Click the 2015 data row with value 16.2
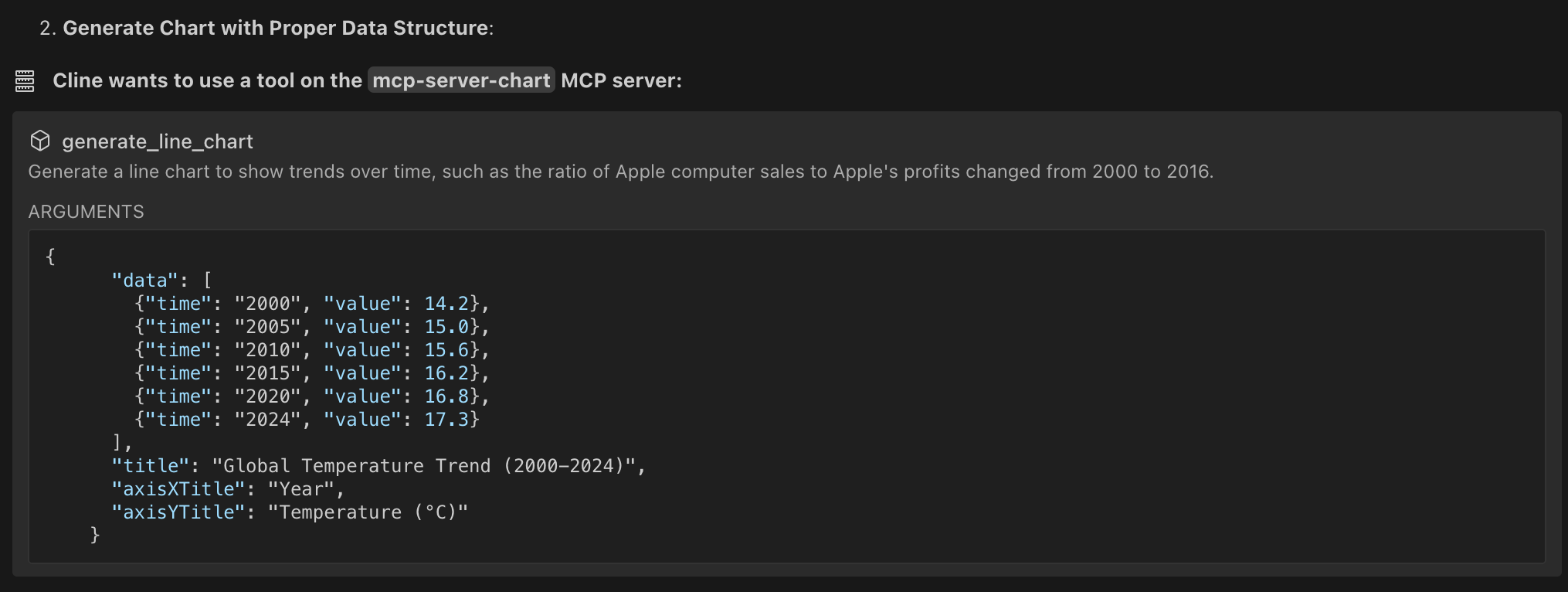This screenshot has width=1568, height=592. click(312, 373)
